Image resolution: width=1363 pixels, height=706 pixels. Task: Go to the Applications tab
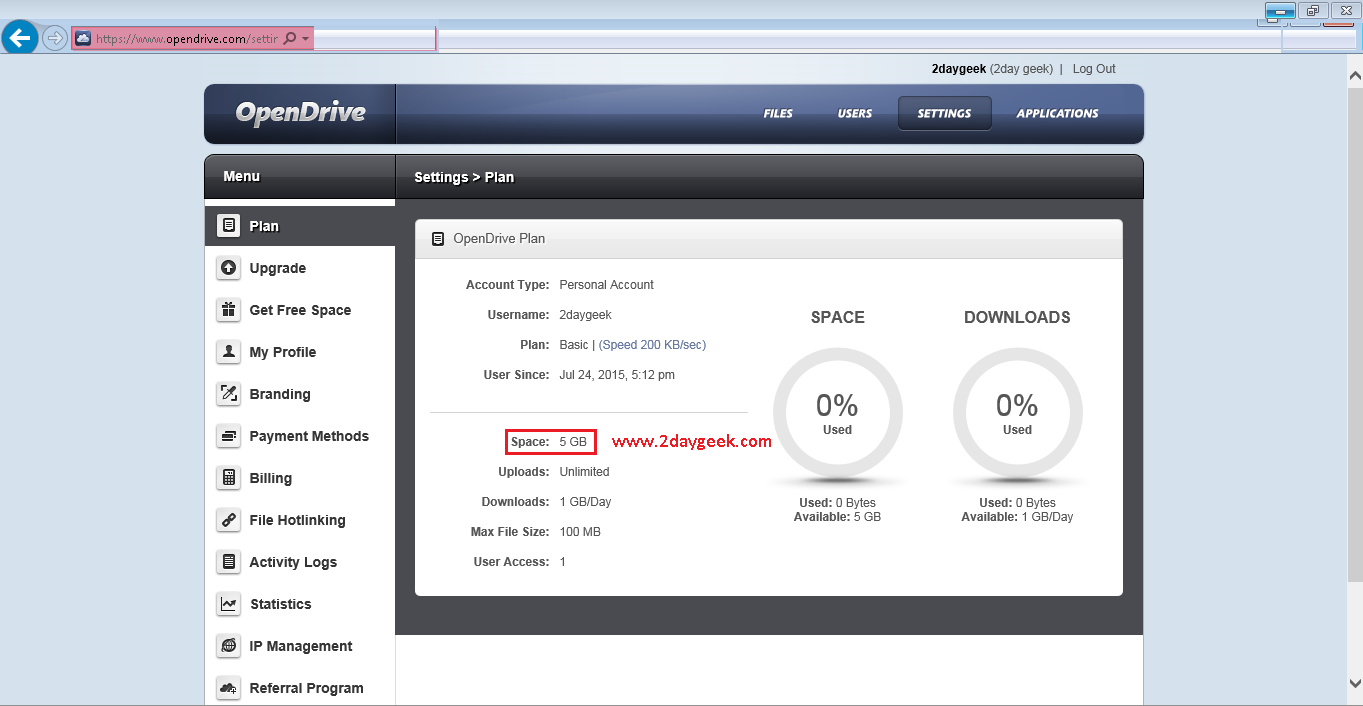(1057, 113)
